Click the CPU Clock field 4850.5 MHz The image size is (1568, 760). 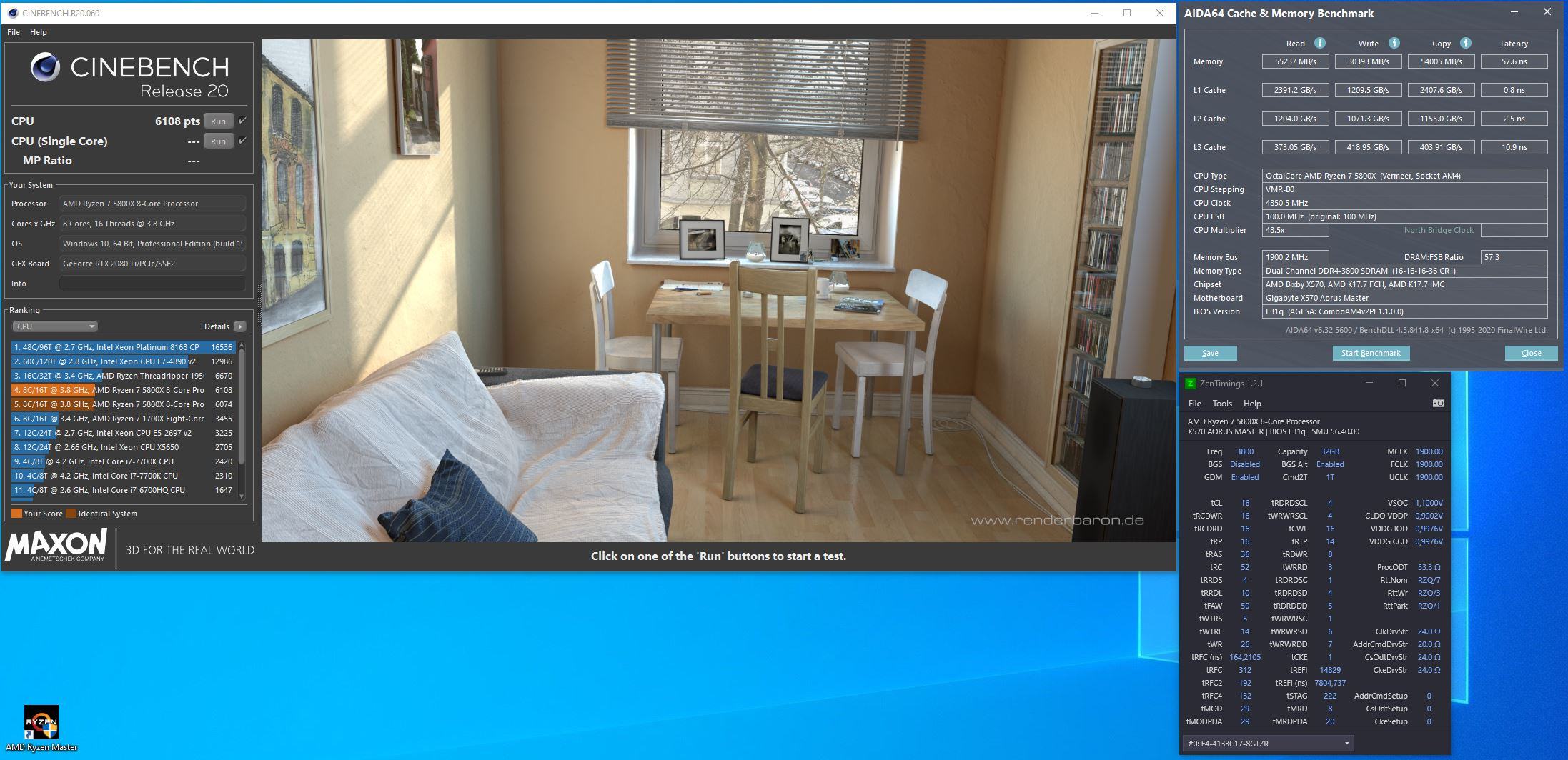(x=1404, y=203)
